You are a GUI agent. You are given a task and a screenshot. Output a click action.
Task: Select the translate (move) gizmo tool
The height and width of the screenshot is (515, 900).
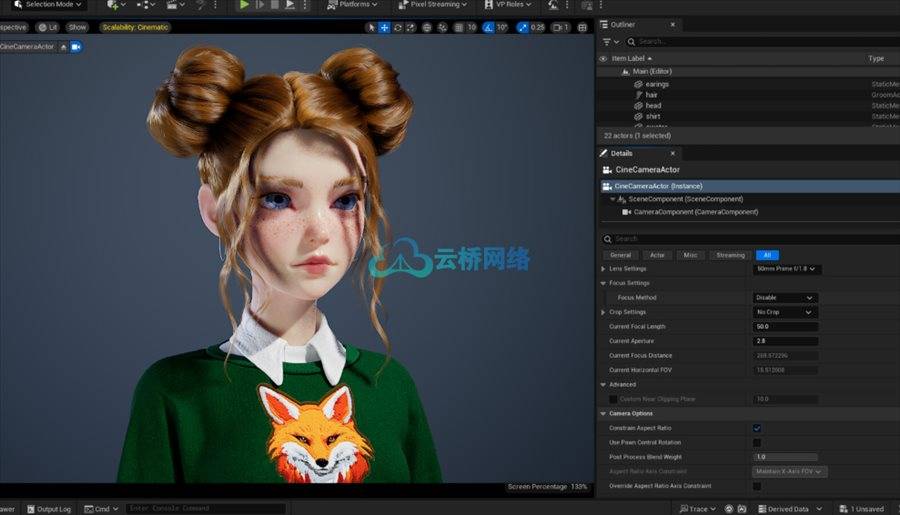pyautogui.click(x=385, y=28)
